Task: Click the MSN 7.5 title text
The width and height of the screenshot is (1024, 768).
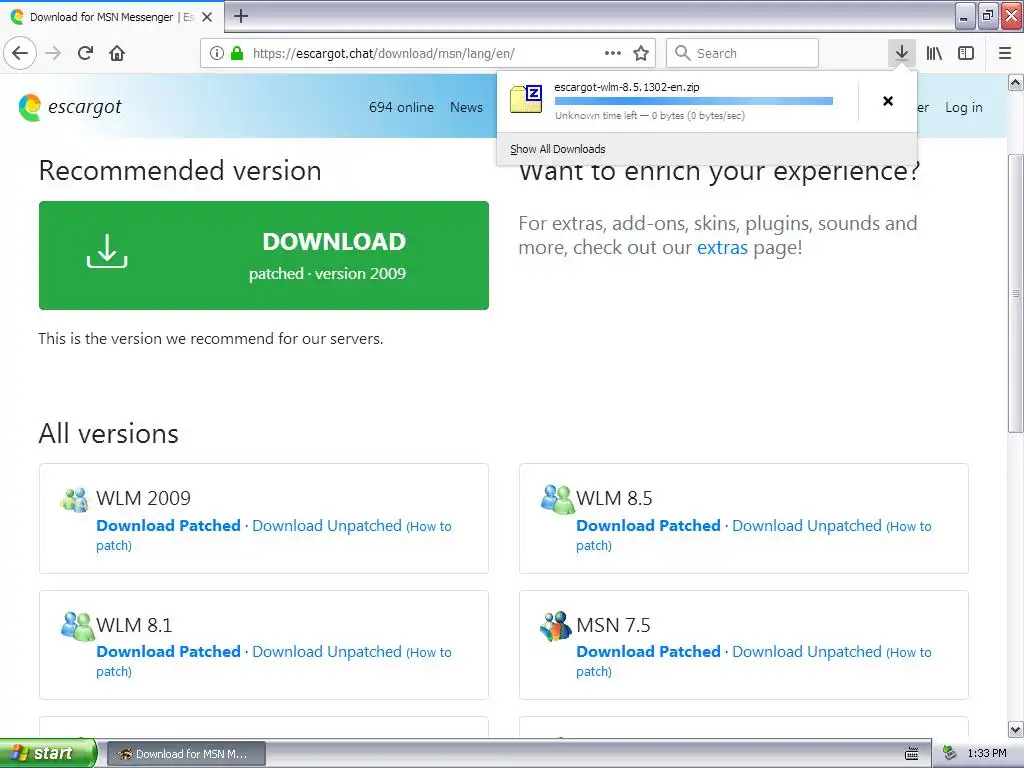Action: click(x=613, y=625)
